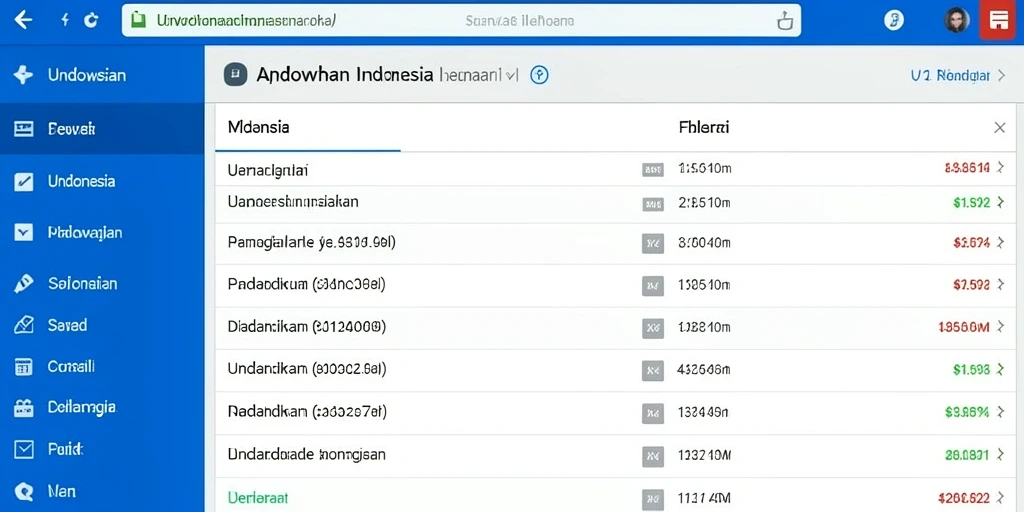The height and width of the screenshot is (512, 1024).
Task: Click the blue help circle icon in header
Action: click(539, 75)
